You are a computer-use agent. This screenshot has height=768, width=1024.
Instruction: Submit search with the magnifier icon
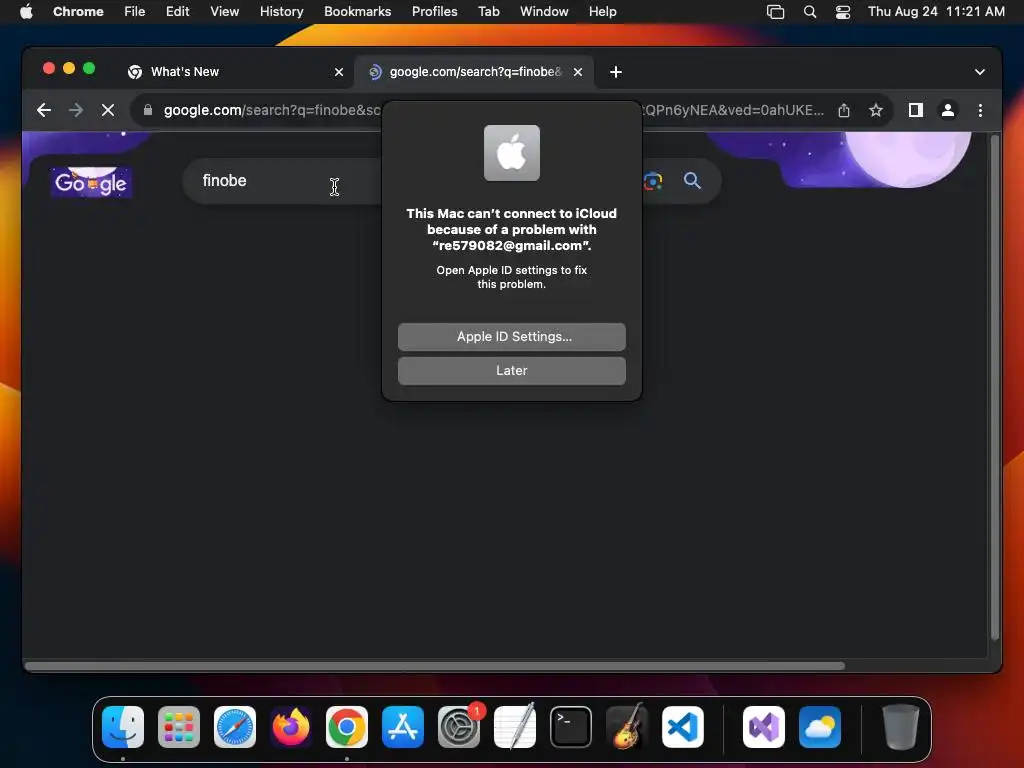(692, 181)
